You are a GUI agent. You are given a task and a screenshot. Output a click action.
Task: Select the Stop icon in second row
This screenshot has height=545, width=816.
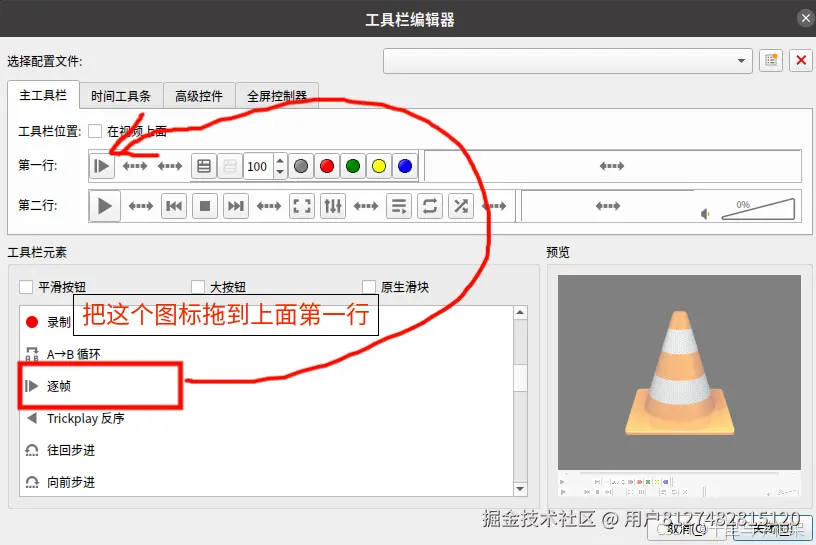[x=205, y=206]
